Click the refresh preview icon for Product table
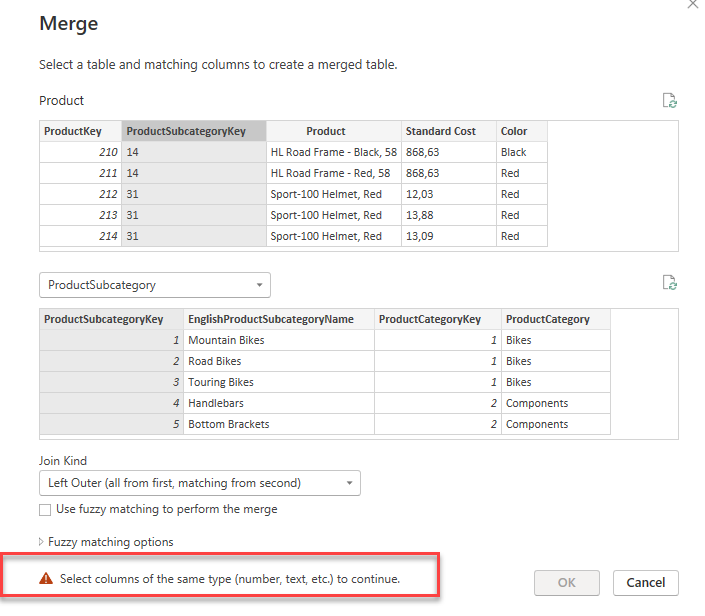The height and width of the screenshot is (616, 705). 670,101
